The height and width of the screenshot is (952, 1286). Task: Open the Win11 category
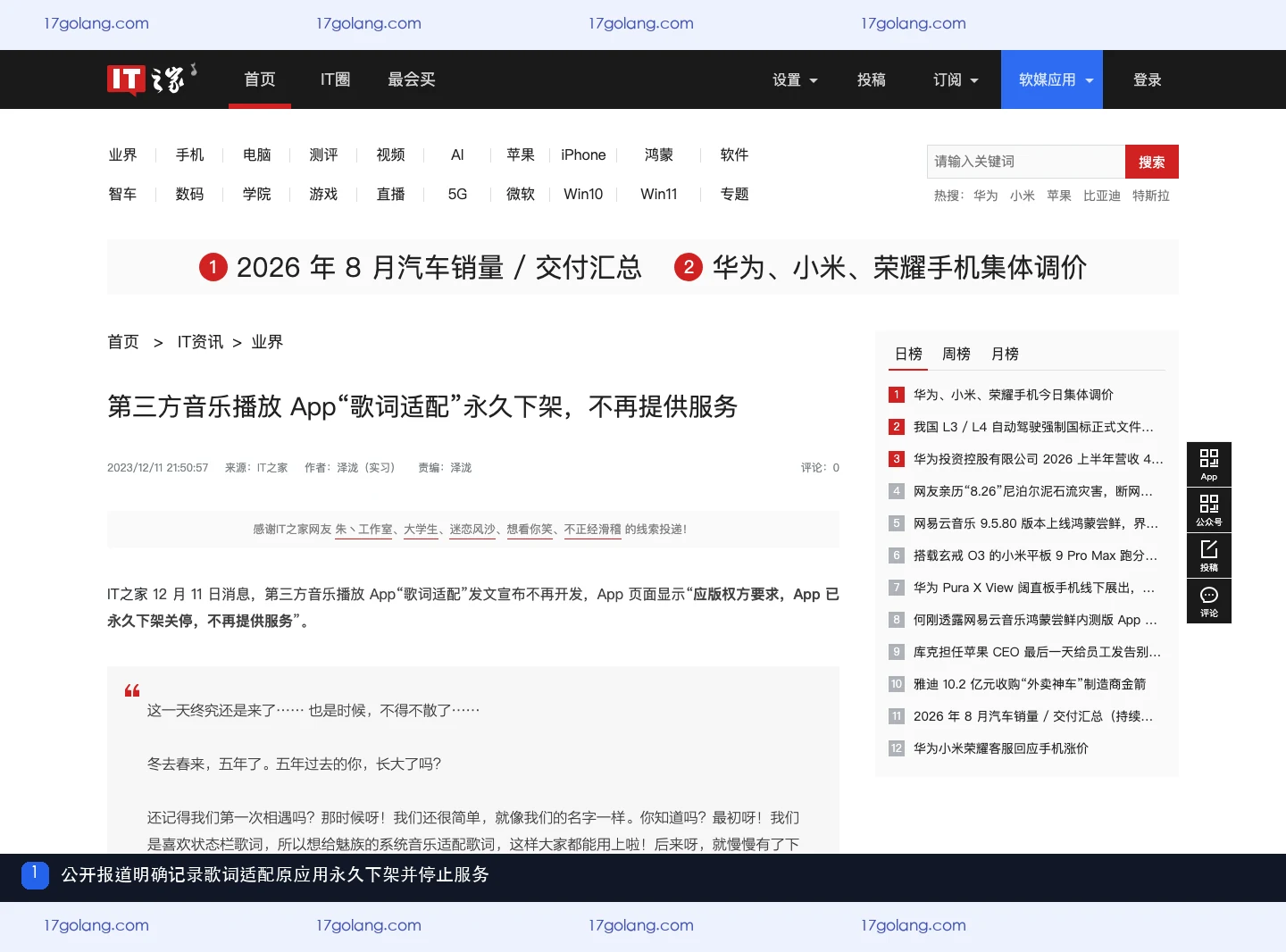pos(659,194)
